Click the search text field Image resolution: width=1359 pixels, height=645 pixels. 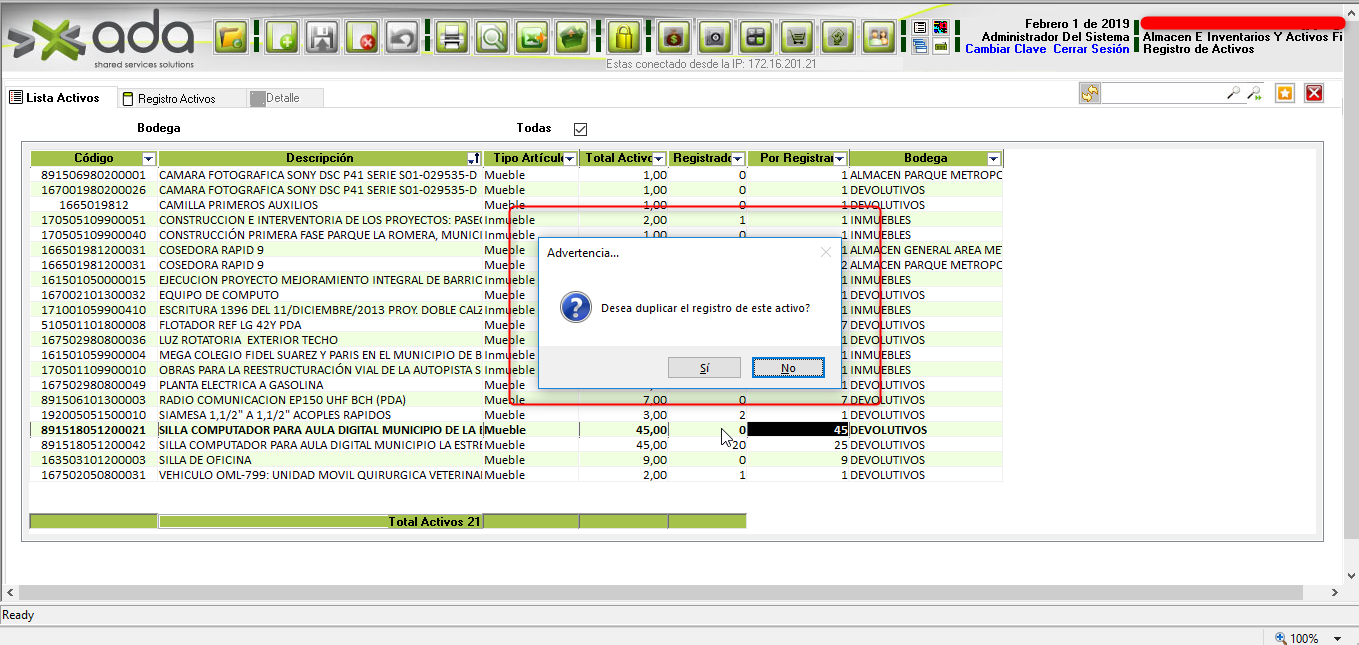pyautogui.click(x=1163, y=93)
